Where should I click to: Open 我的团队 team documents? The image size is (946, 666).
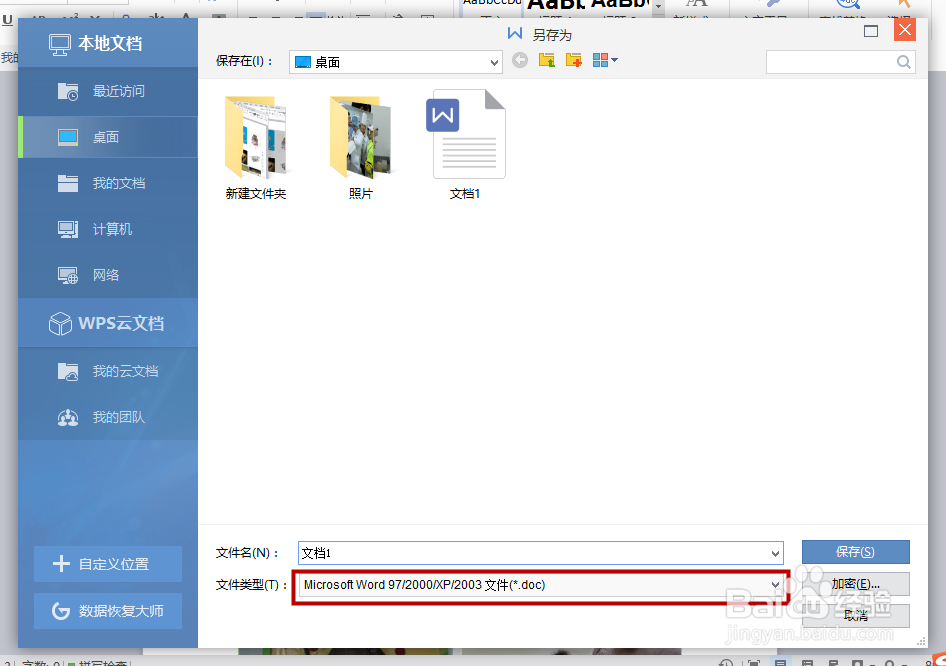click(108, 417)
